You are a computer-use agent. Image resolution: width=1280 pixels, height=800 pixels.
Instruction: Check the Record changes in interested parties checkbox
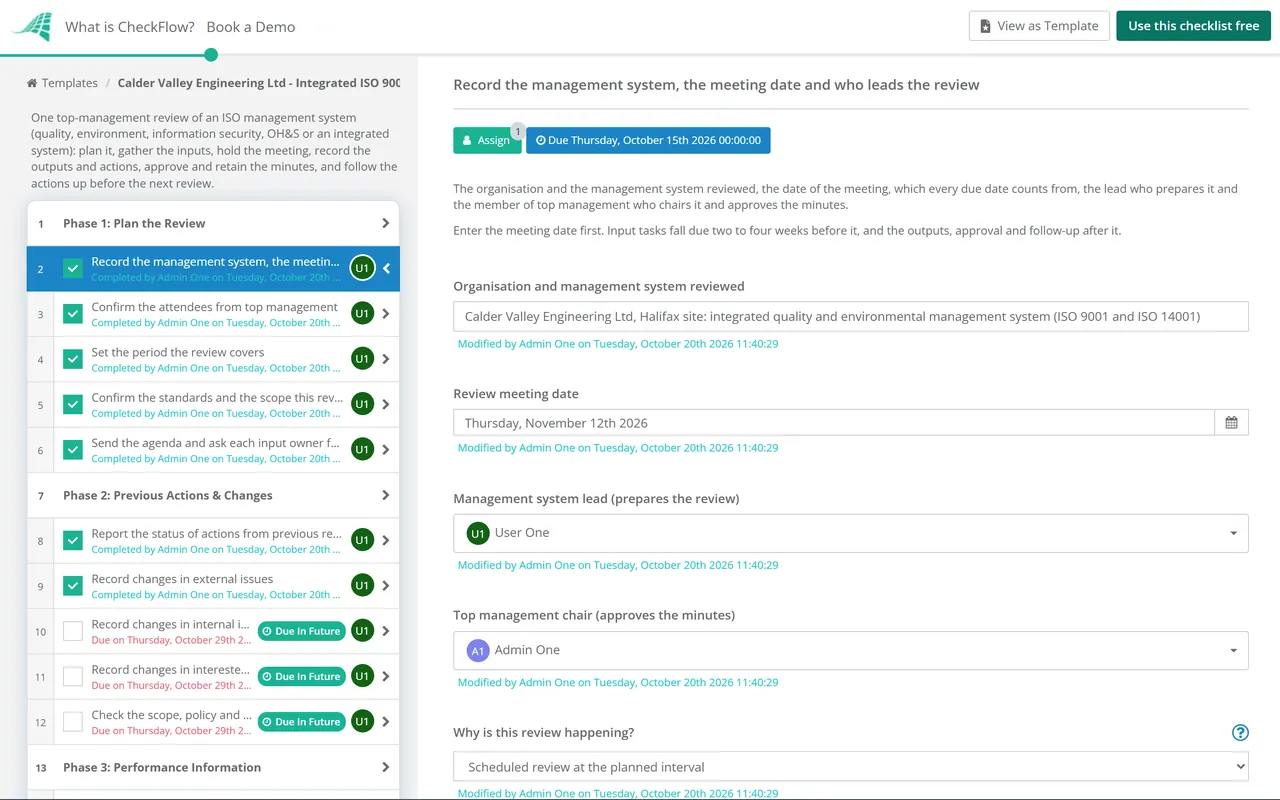coord(73,677)
